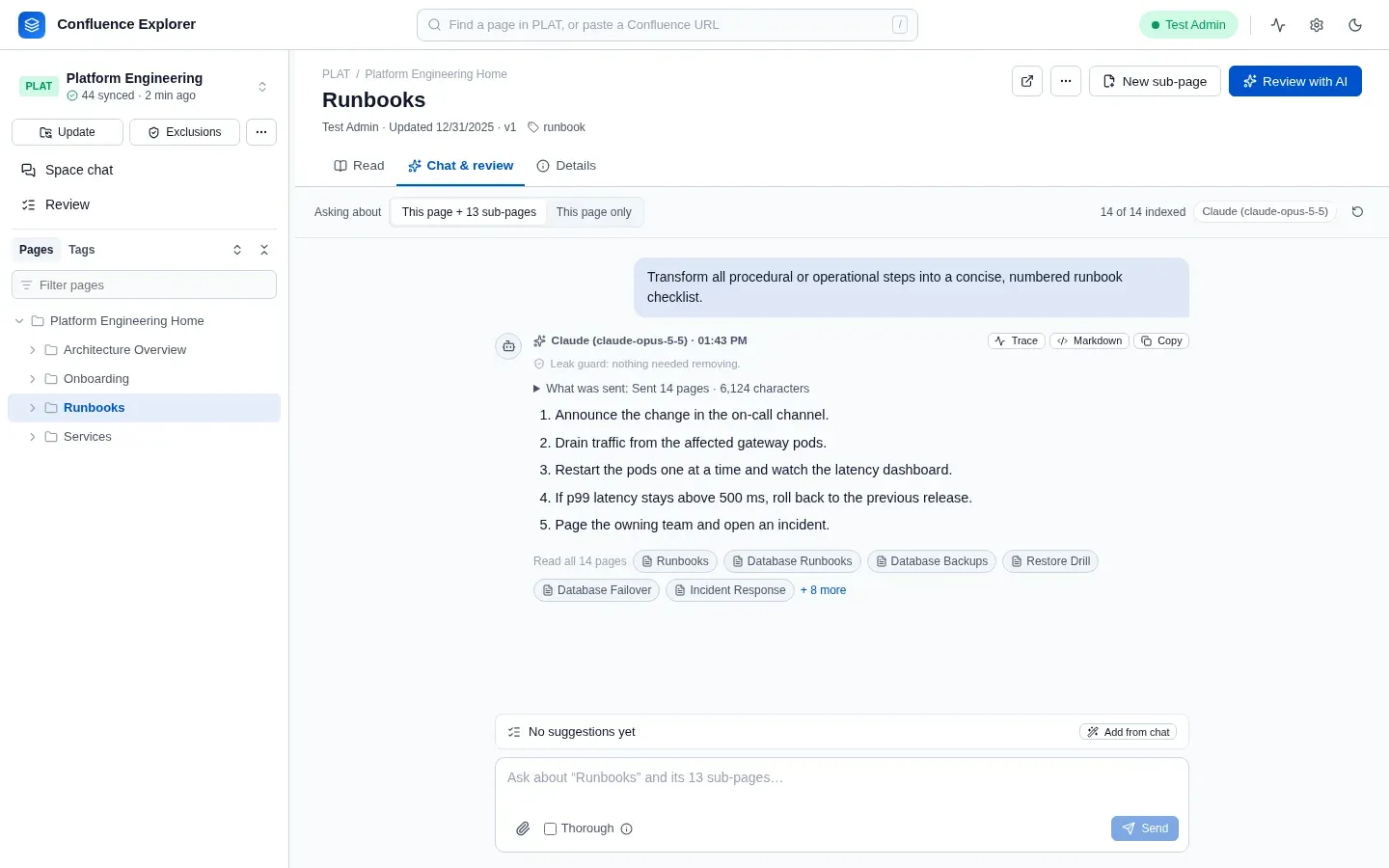Expand the Architecture Overview tree node
The height and width of the screenshot is (868, 1389).
[33, 350]
